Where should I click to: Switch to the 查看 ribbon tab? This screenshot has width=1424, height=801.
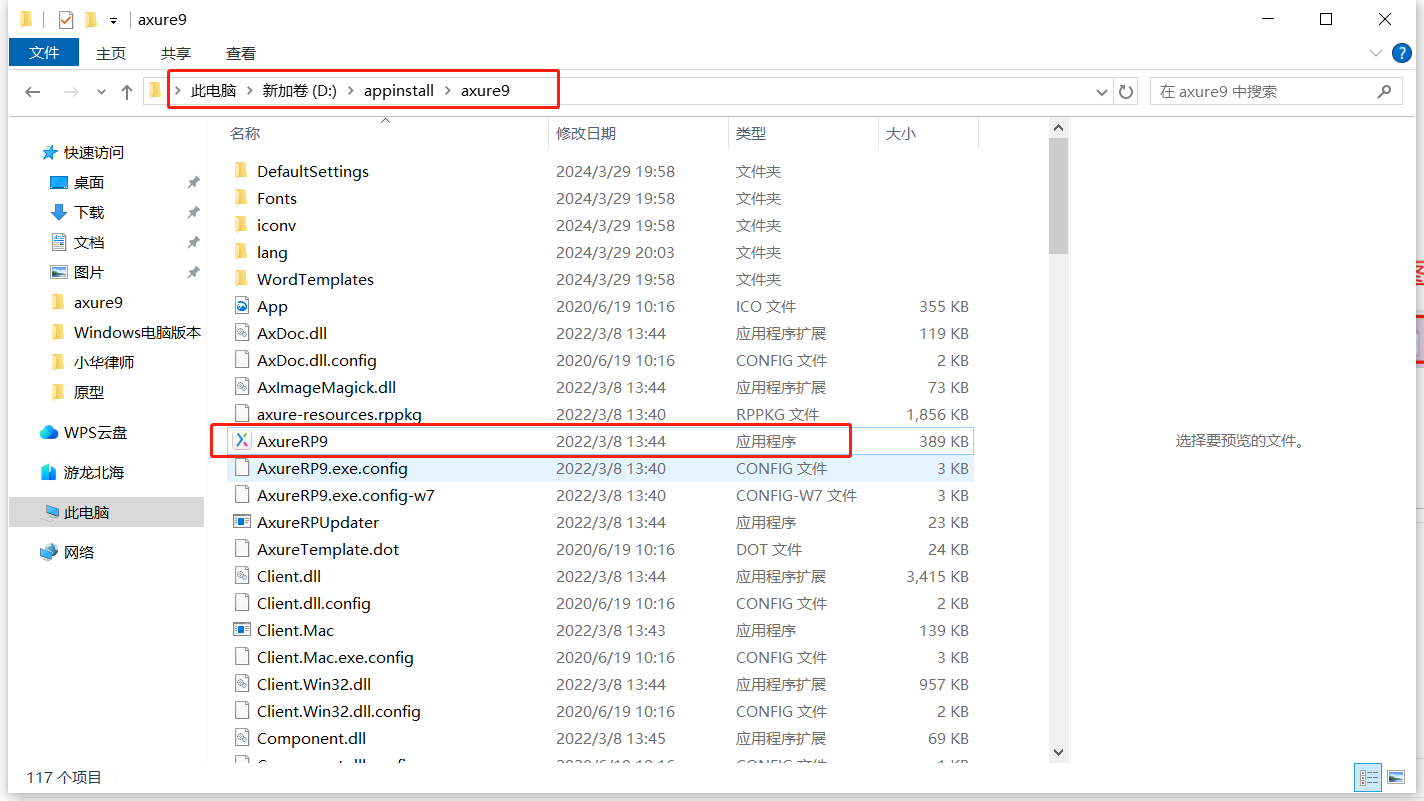coord(241,54)
